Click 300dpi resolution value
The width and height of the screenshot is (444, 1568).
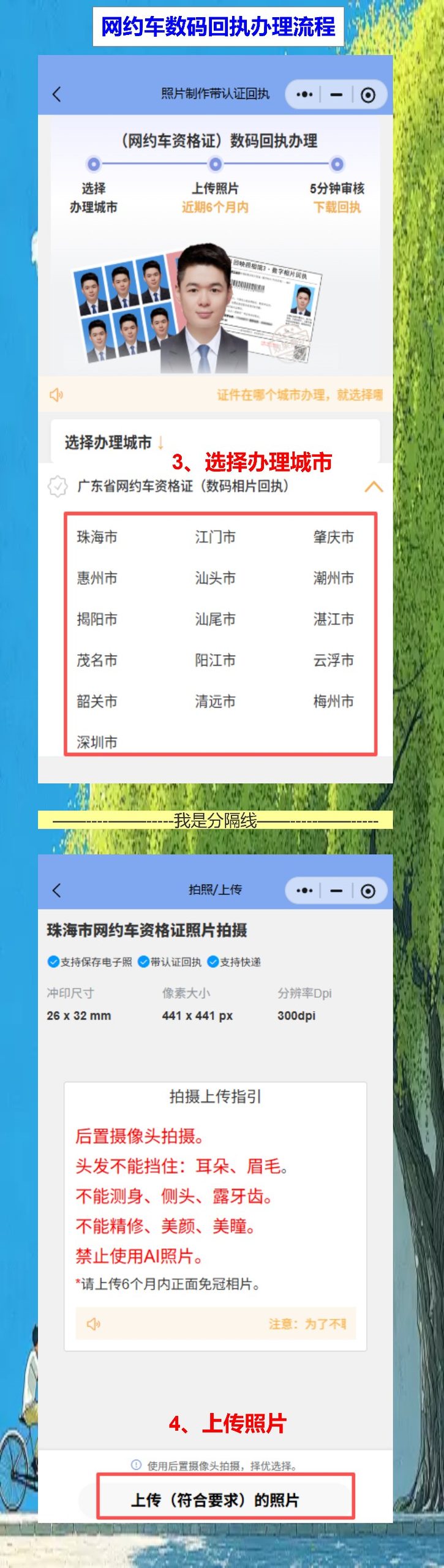[296, 1016]
